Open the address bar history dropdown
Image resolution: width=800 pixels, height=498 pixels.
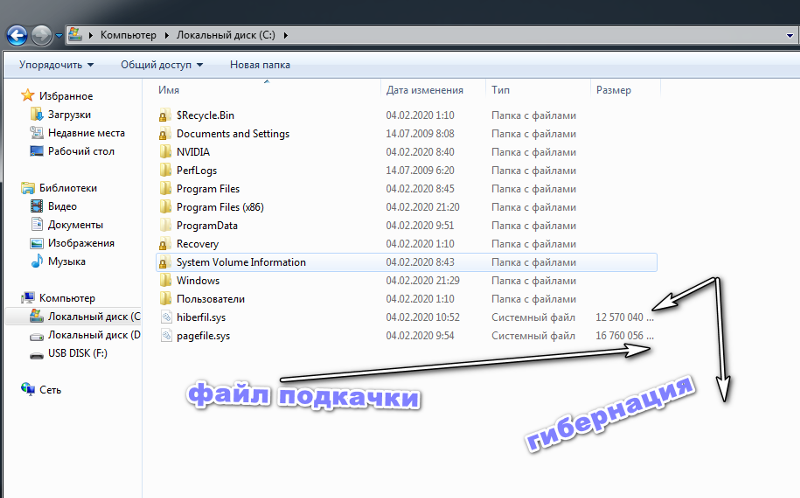(789, 35)
